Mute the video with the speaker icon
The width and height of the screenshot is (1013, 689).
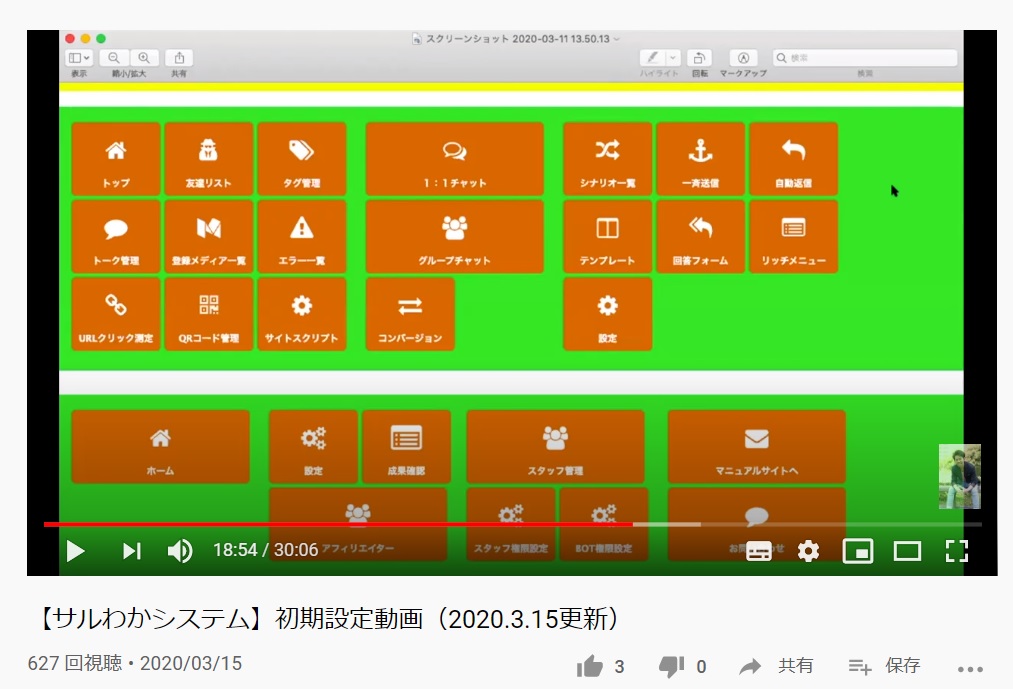coord(180,551)
